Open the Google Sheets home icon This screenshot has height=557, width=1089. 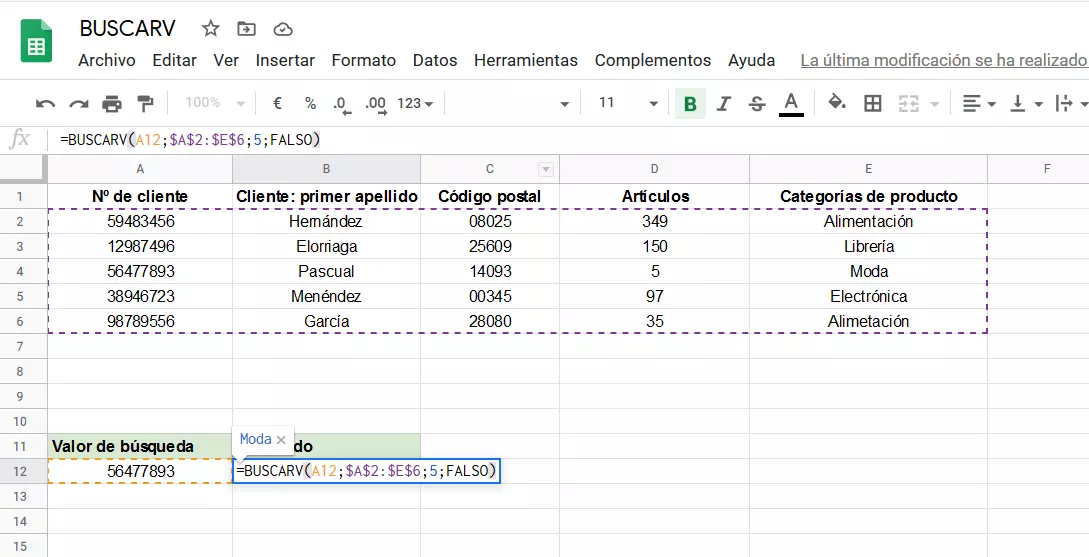36,42
